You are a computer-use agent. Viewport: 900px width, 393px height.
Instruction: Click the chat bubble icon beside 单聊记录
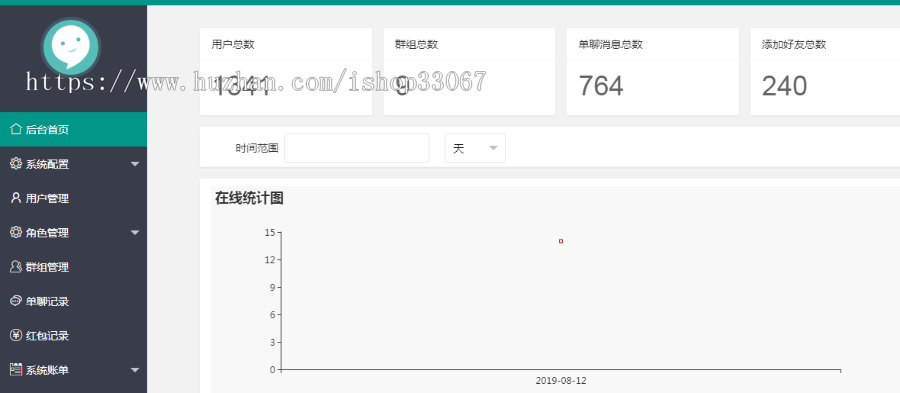[16, 301]
